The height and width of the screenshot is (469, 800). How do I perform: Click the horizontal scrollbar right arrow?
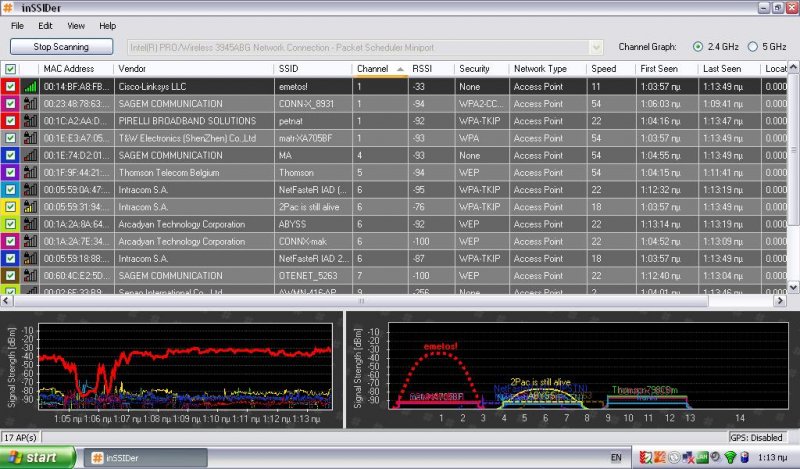780,301
